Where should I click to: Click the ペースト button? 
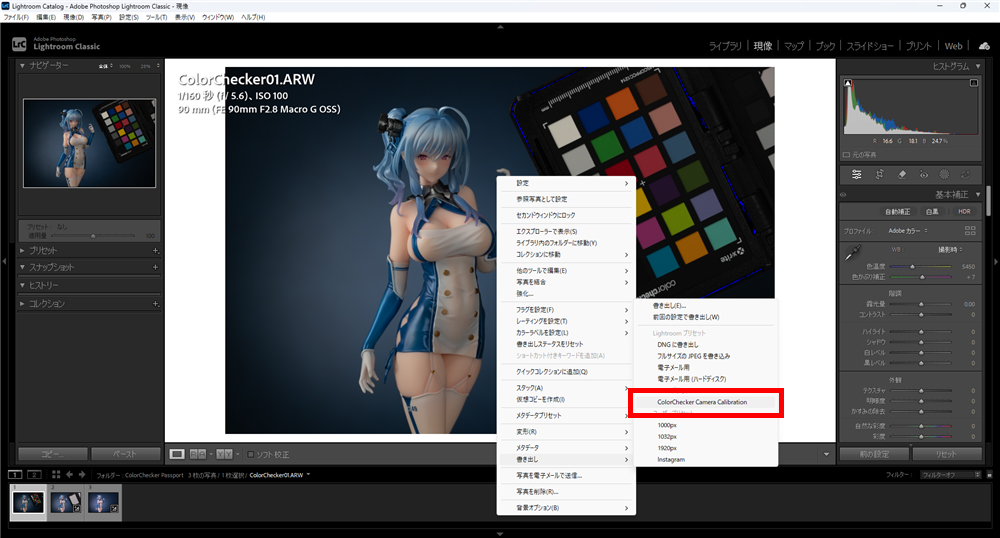coord(125,454)
